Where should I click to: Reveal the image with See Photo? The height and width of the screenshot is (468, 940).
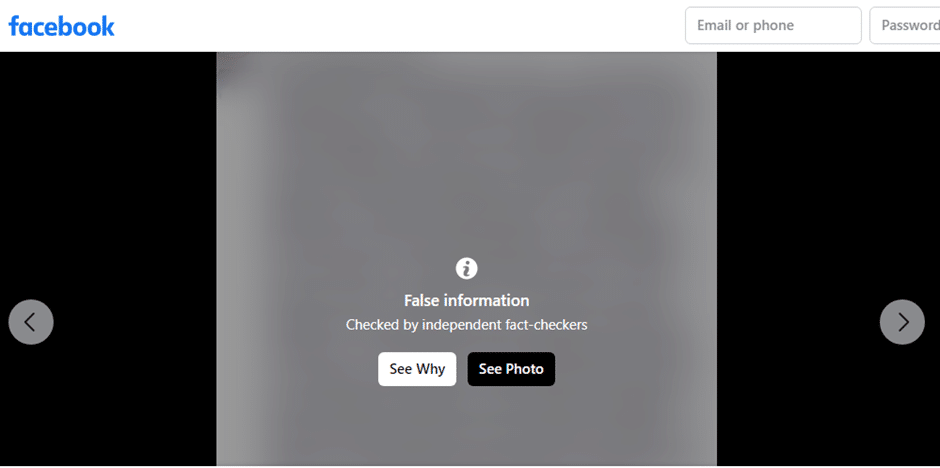tap(511, 369)
